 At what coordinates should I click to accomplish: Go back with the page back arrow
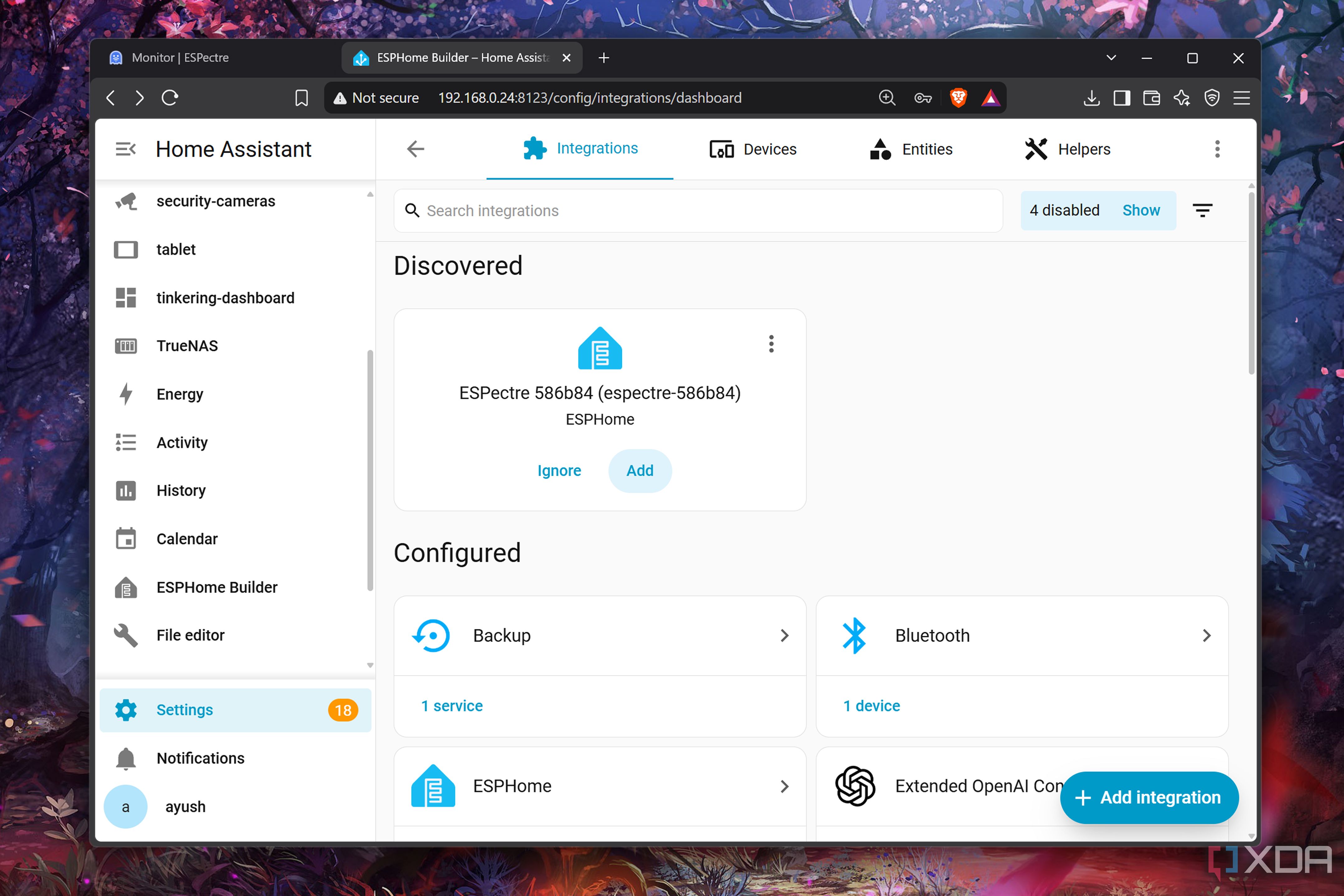415,149
